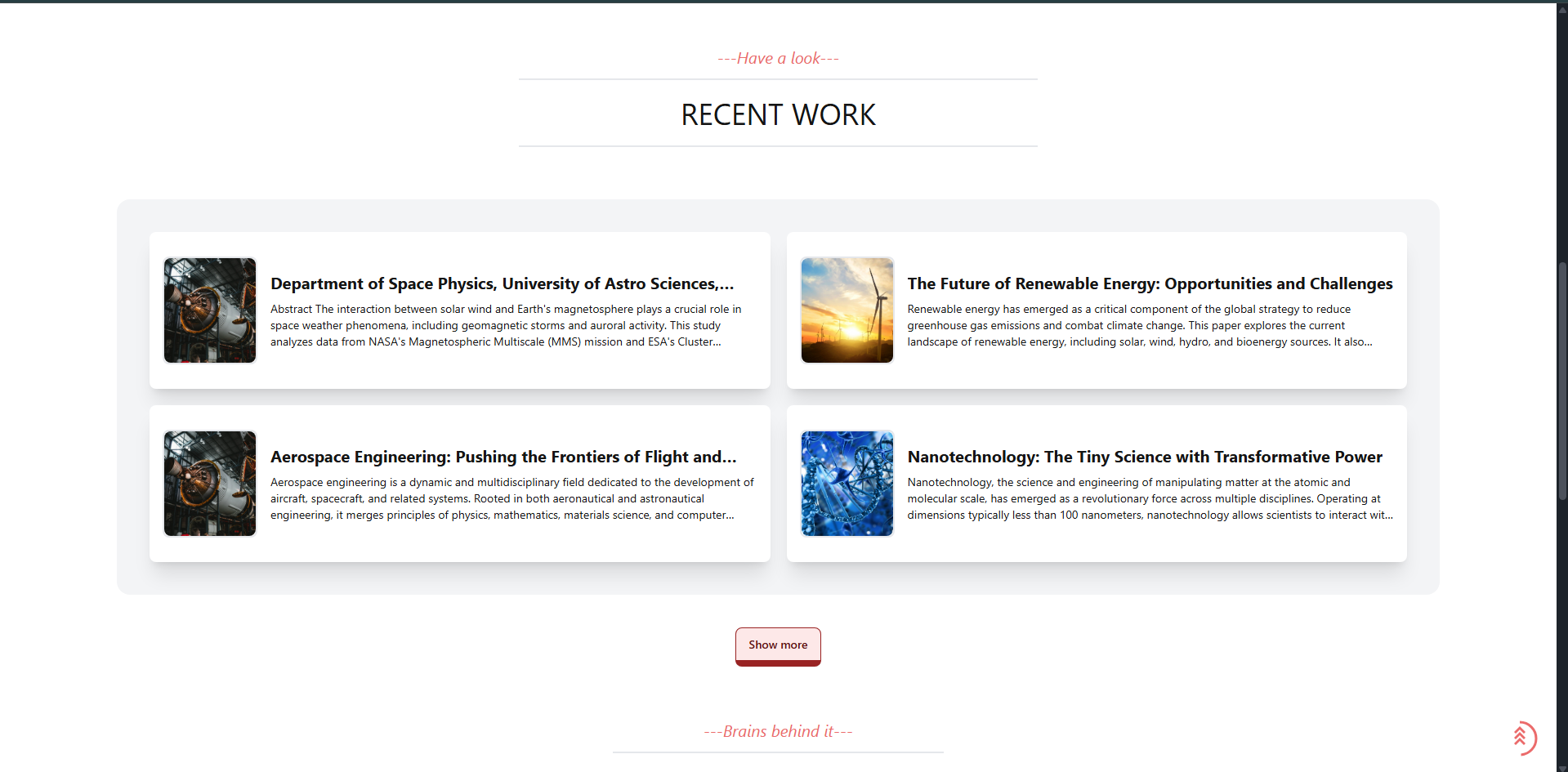1568x772 pixels.
Task: Click the Brains behind it subtitle
Action: (778, 731)
